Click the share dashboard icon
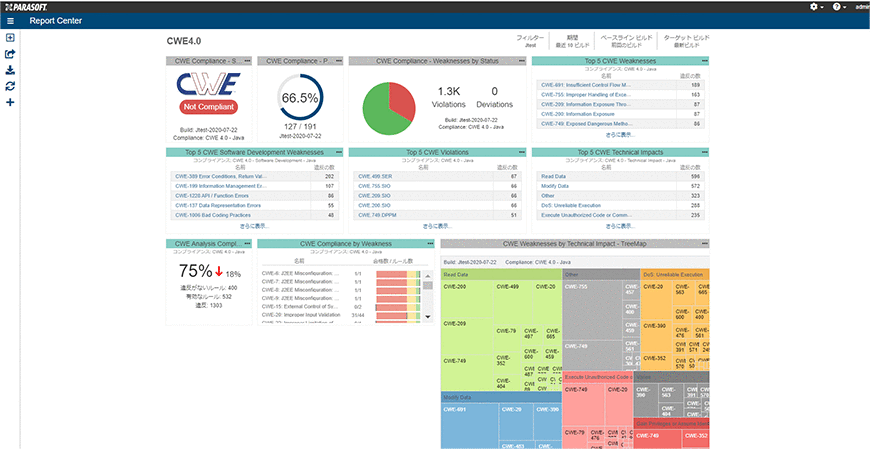Viewport: 870px width, 449px height. pos(10,54)
